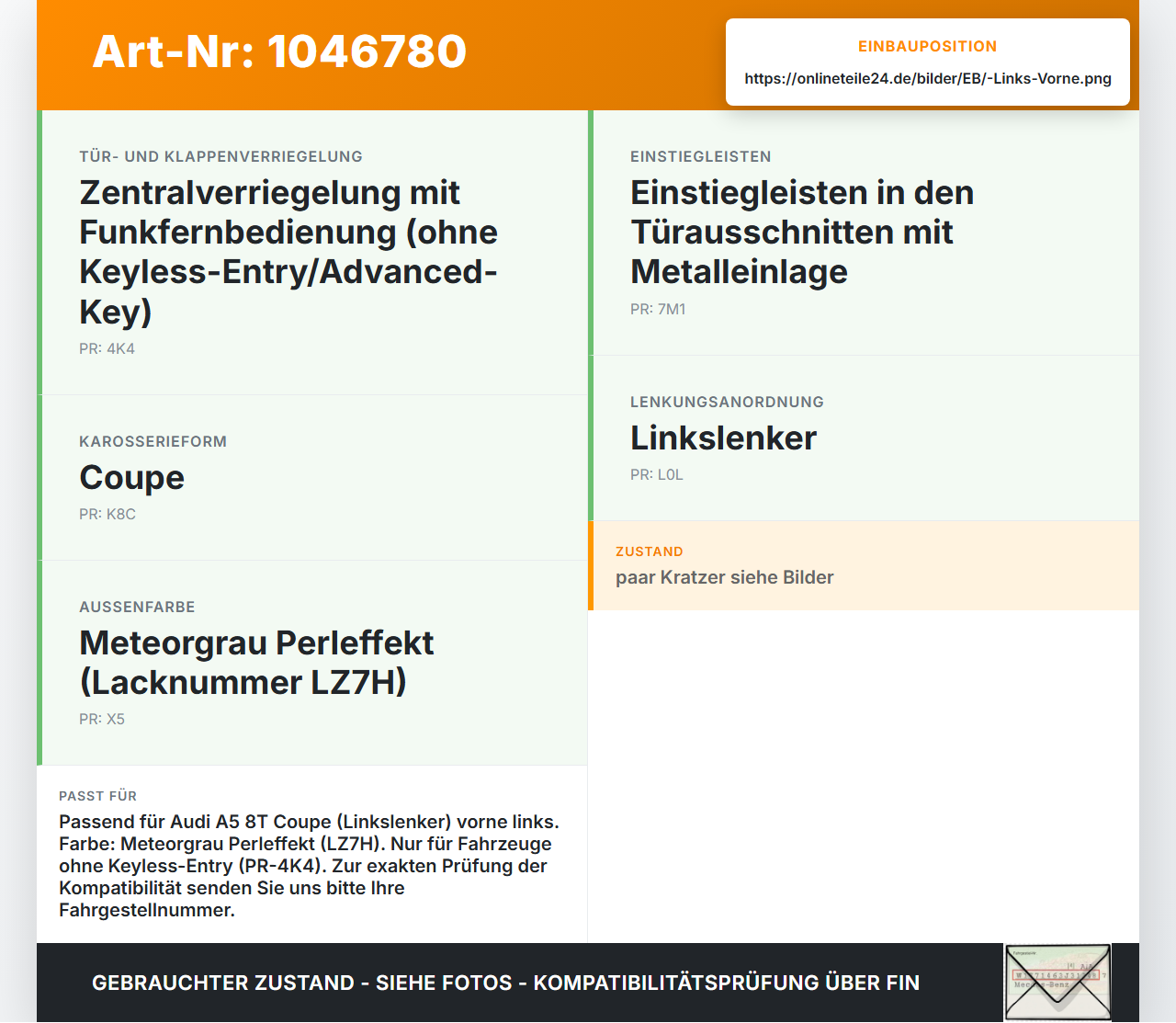
Task: Select the Lenkungsanordnung category label
Action: click(x=727, y=402)
